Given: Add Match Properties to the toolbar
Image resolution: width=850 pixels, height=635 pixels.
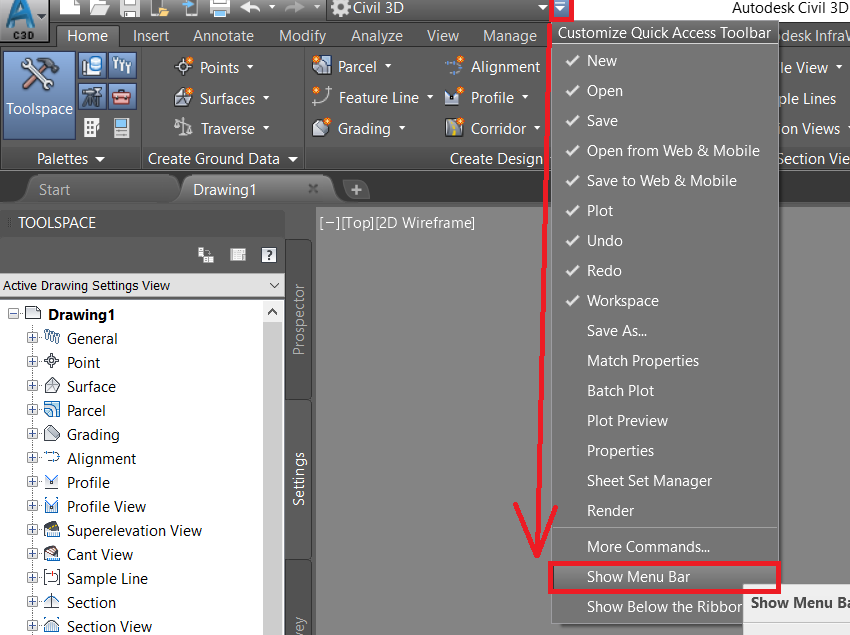Looking at the screenshot, I should (x=665, y=361).
